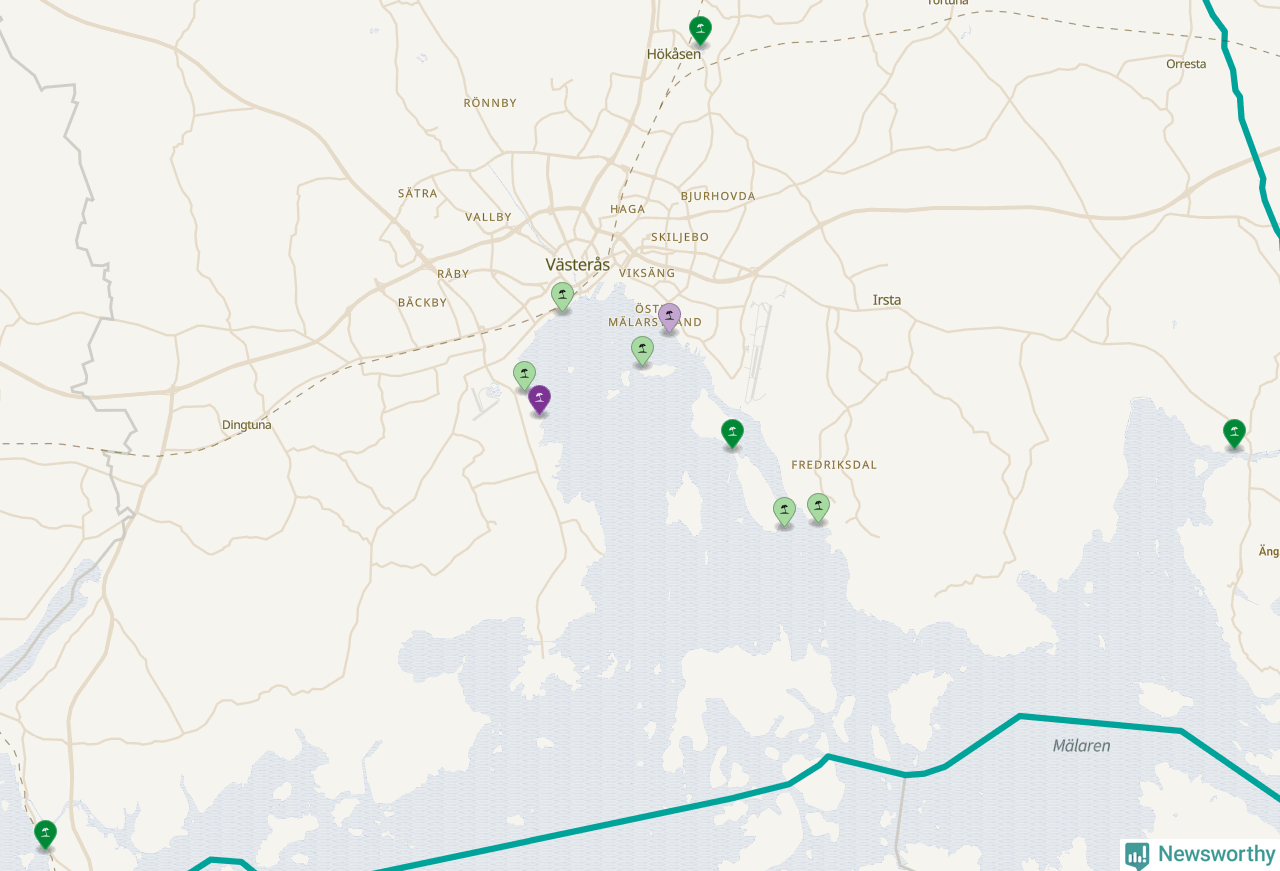
Task: Open the dark green beach marker in the bottom-left corner
Action: 45,835
